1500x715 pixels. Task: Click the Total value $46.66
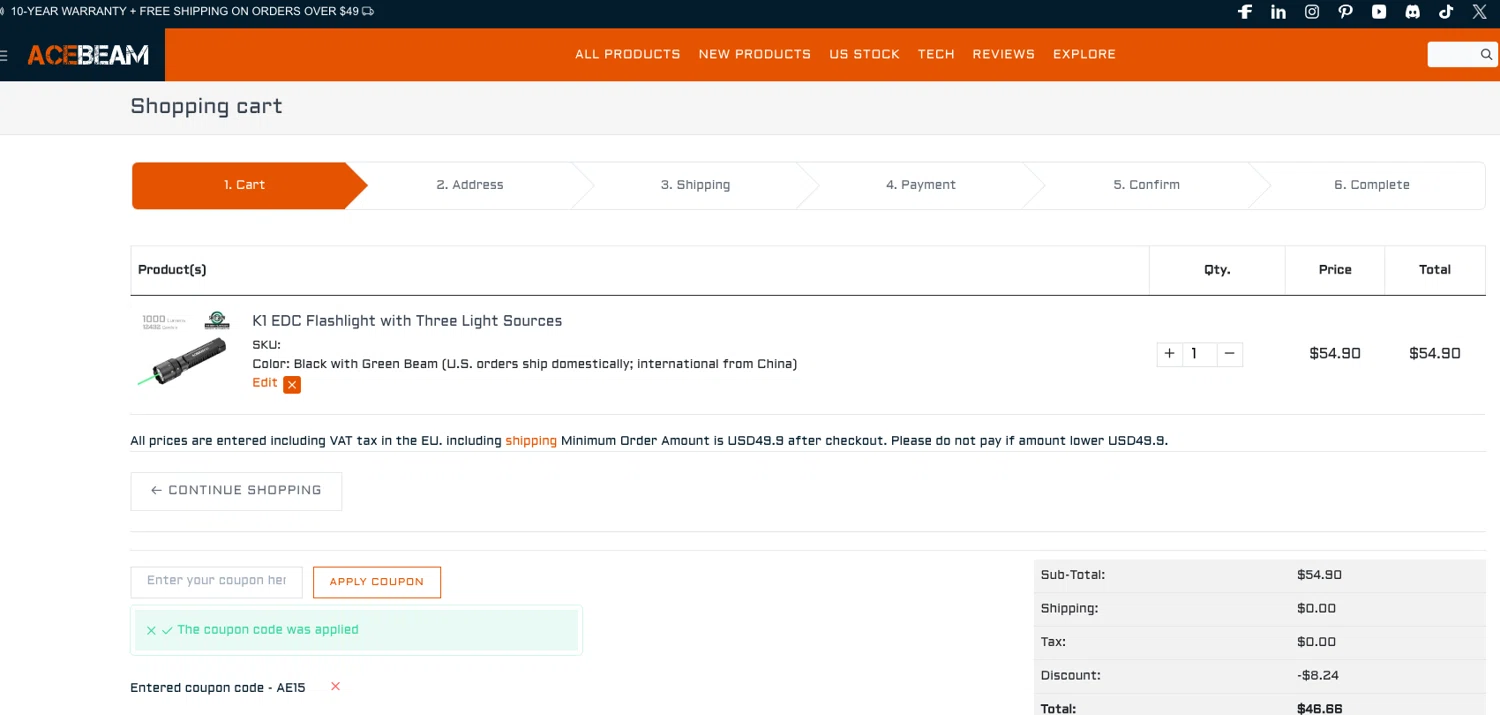(x=1319, y=708)
